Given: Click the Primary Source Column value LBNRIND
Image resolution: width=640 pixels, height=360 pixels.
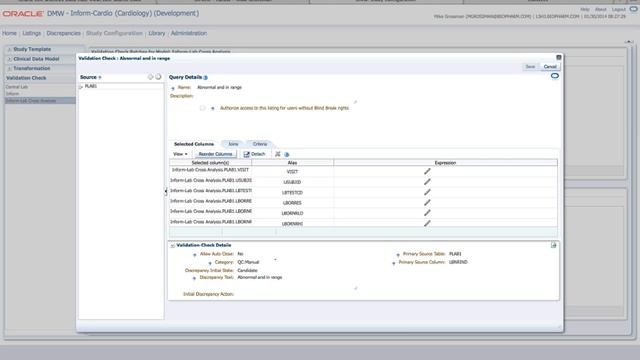Looking at the screenshot, I should pos(458,262).
